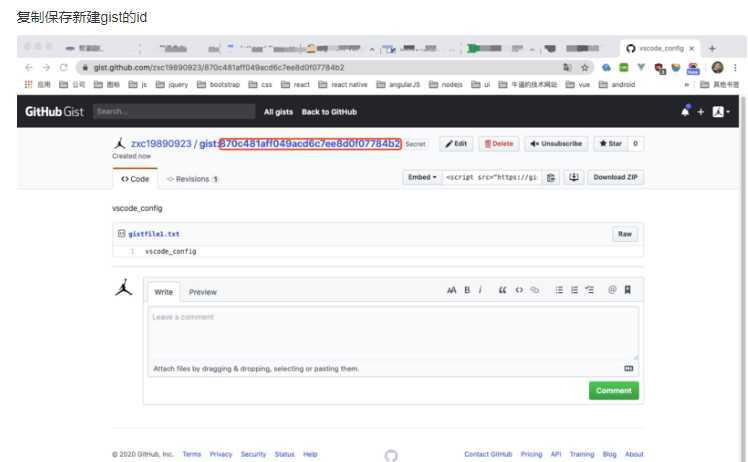Click the Gist search field
748x462 pixels.
click(x=174, y=111)
